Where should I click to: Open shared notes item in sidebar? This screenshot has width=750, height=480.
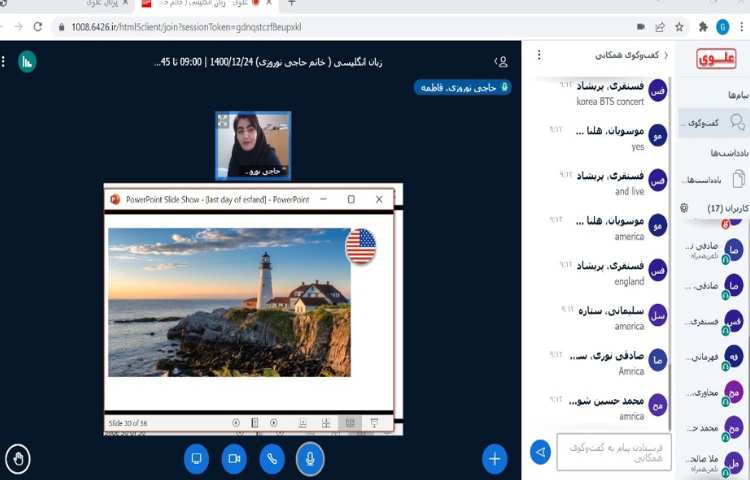point(712,179)
